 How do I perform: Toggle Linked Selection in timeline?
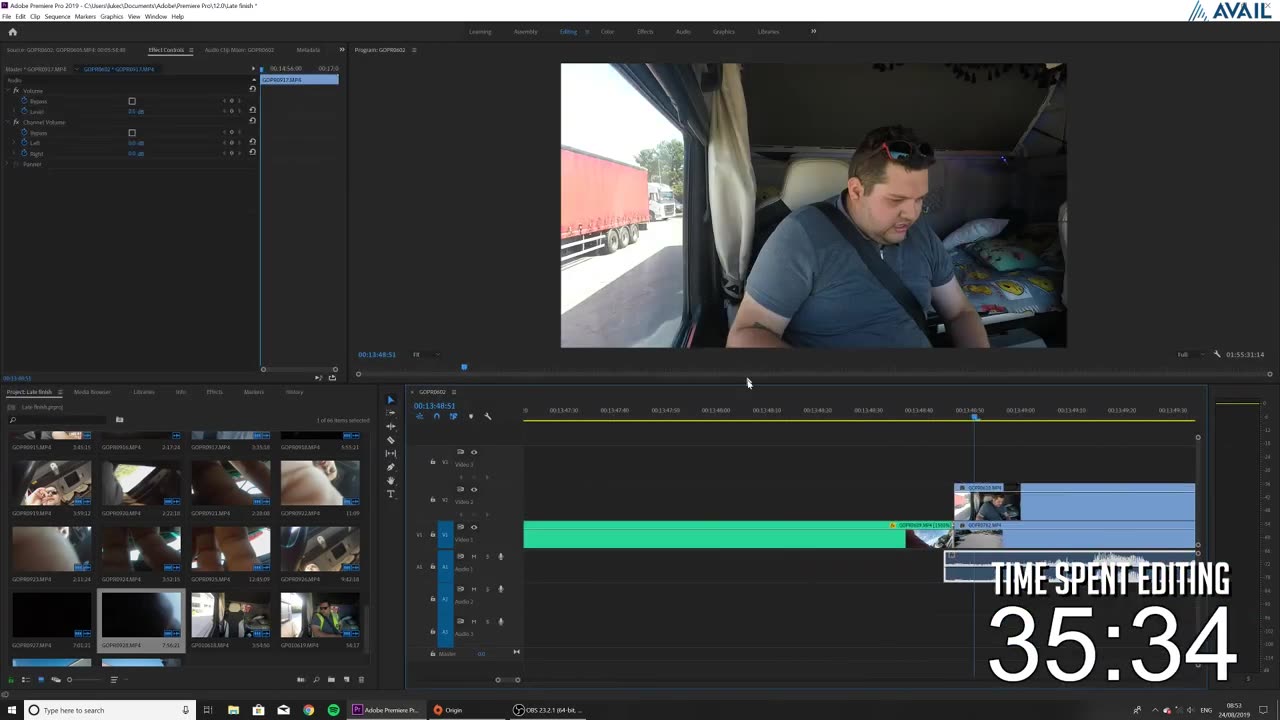(x=453, y=416)
